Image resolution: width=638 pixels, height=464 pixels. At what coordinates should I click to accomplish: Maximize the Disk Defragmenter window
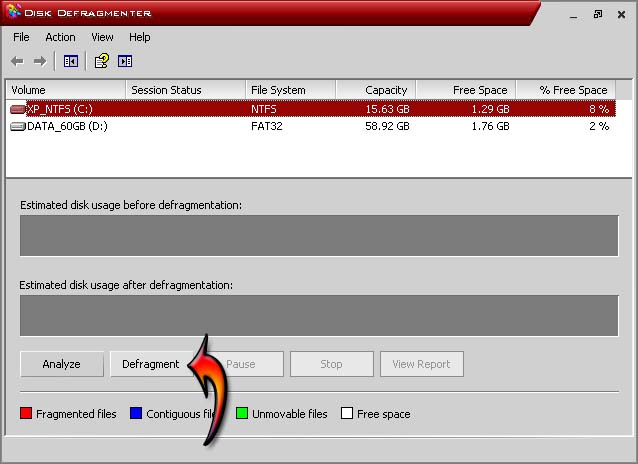pyautogui.click(x=597, y=14)
